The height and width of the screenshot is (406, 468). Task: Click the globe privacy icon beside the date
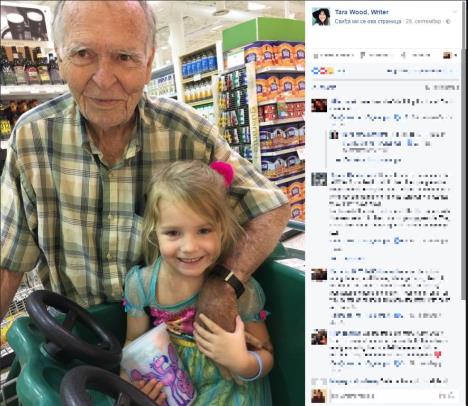coord(448,21)
